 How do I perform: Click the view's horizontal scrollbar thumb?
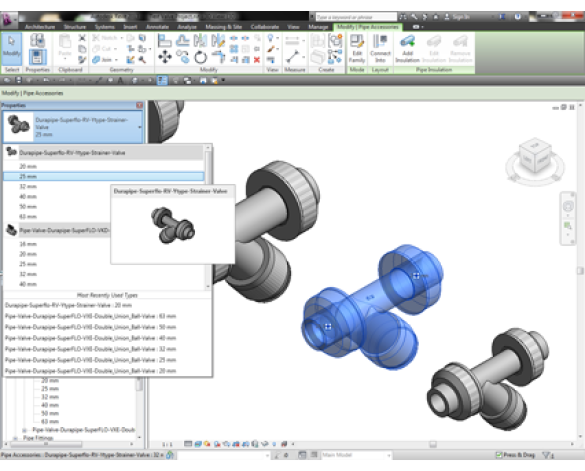point(433,444)
